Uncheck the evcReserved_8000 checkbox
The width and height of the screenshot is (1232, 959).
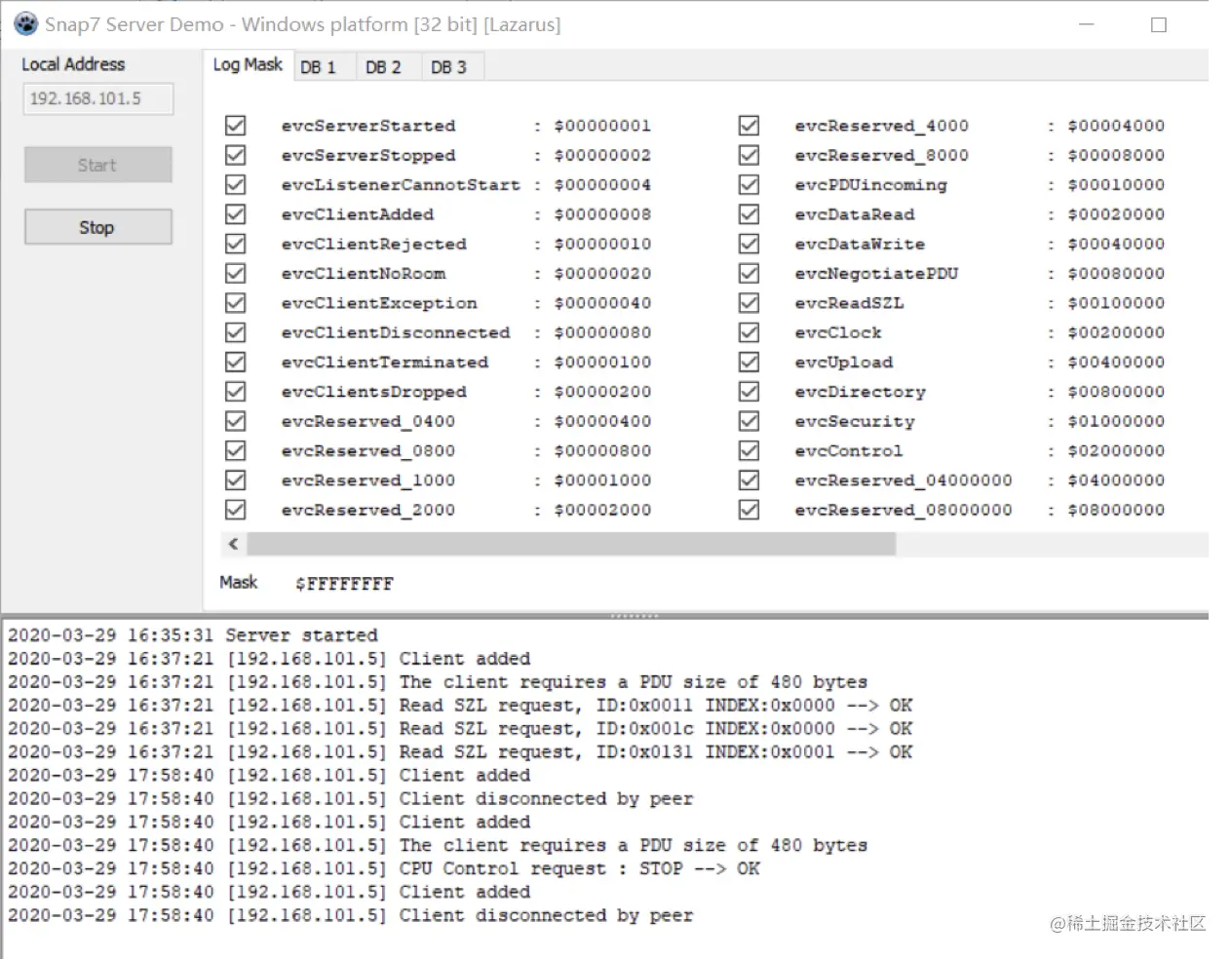click(x=749, y=155)
